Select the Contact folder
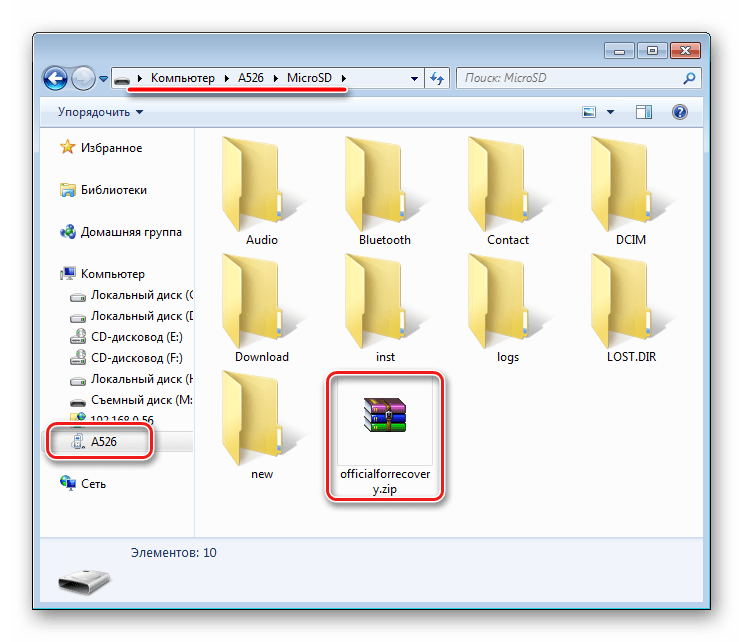 (507, 191)
